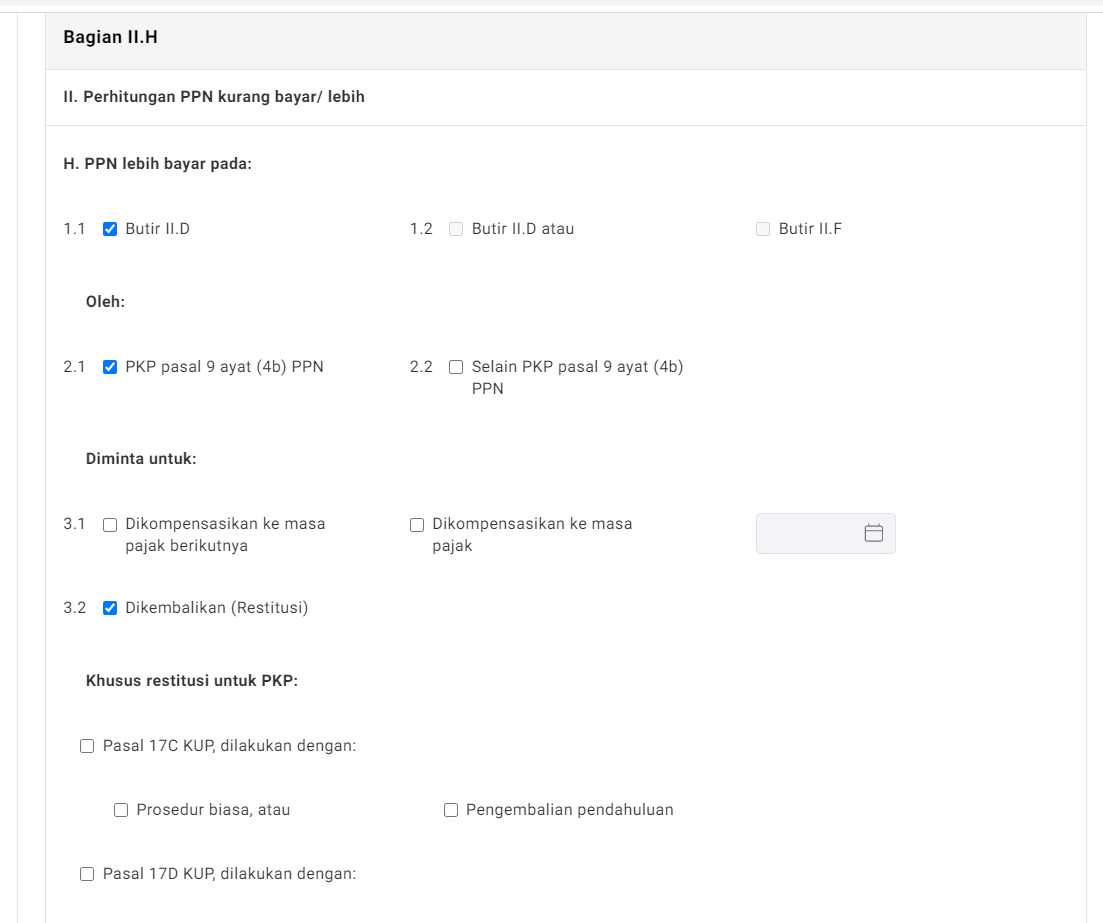Uncheck 'PKP pasal 9 ayat (4b) PPN' box
1103x923 pixels.
pos(110,367)
